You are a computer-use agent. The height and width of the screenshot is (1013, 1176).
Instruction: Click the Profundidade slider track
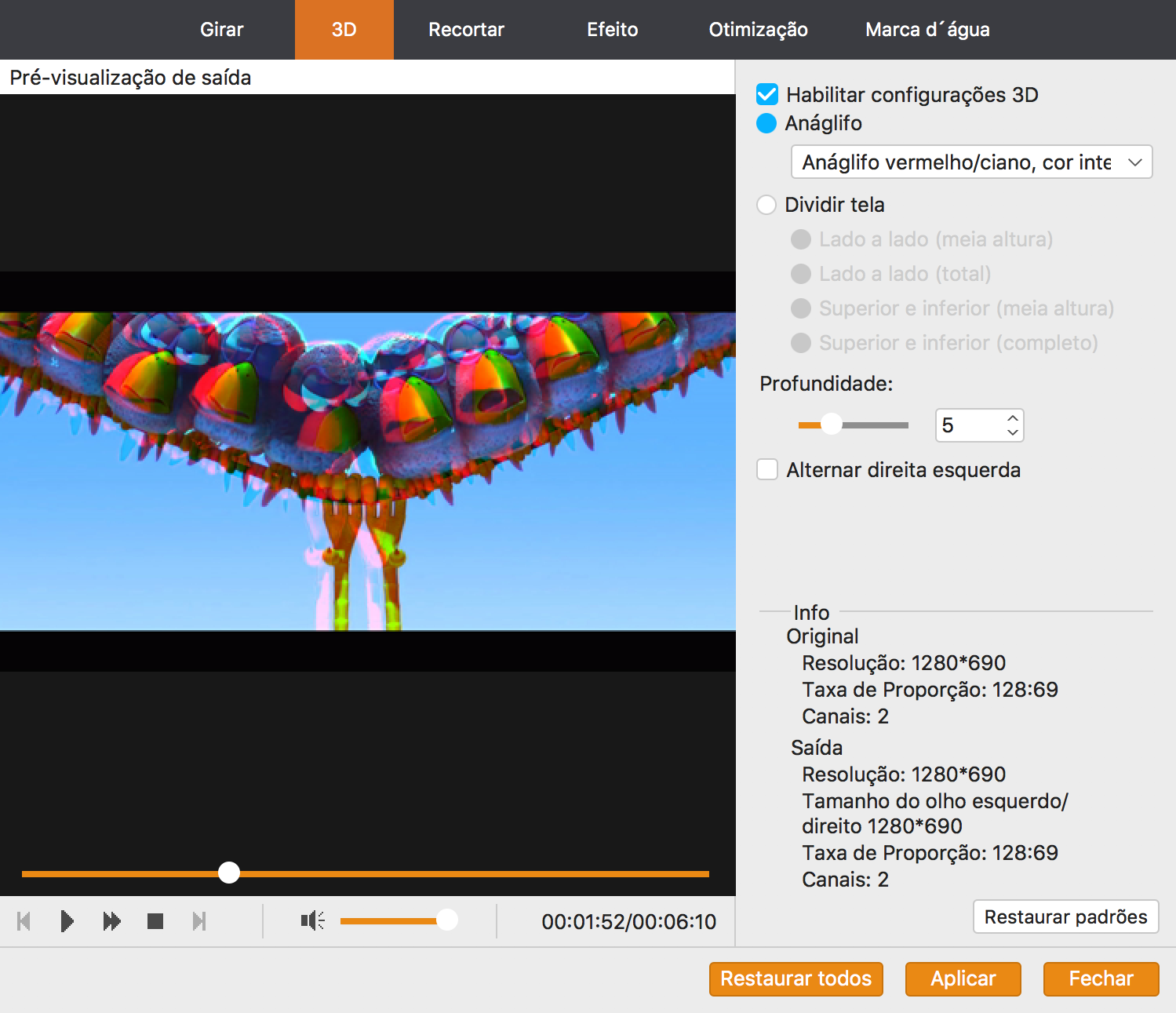(x=871, y=425)
